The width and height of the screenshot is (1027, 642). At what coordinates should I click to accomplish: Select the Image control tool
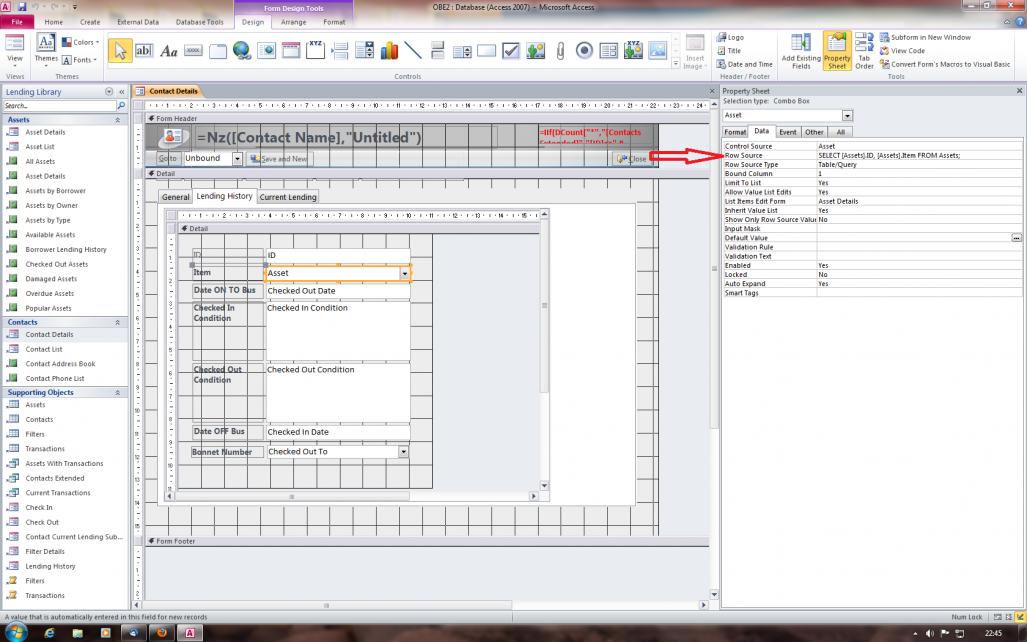658,50
